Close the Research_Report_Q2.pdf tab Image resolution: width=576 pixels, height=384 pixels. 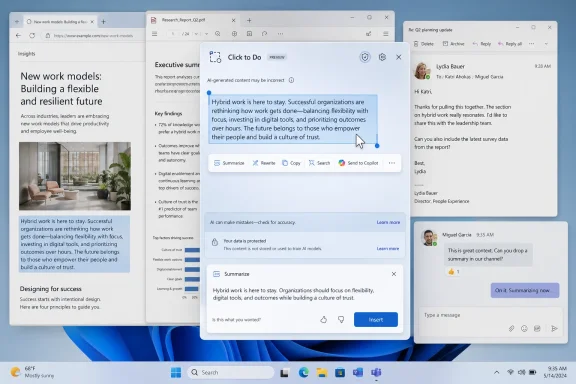233,20
